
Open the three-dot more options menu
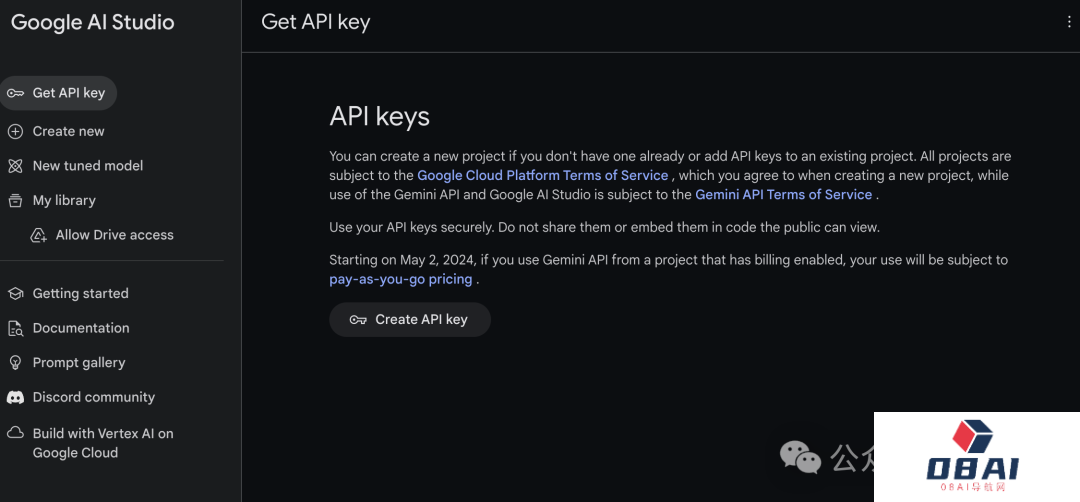click(1069, 22)
